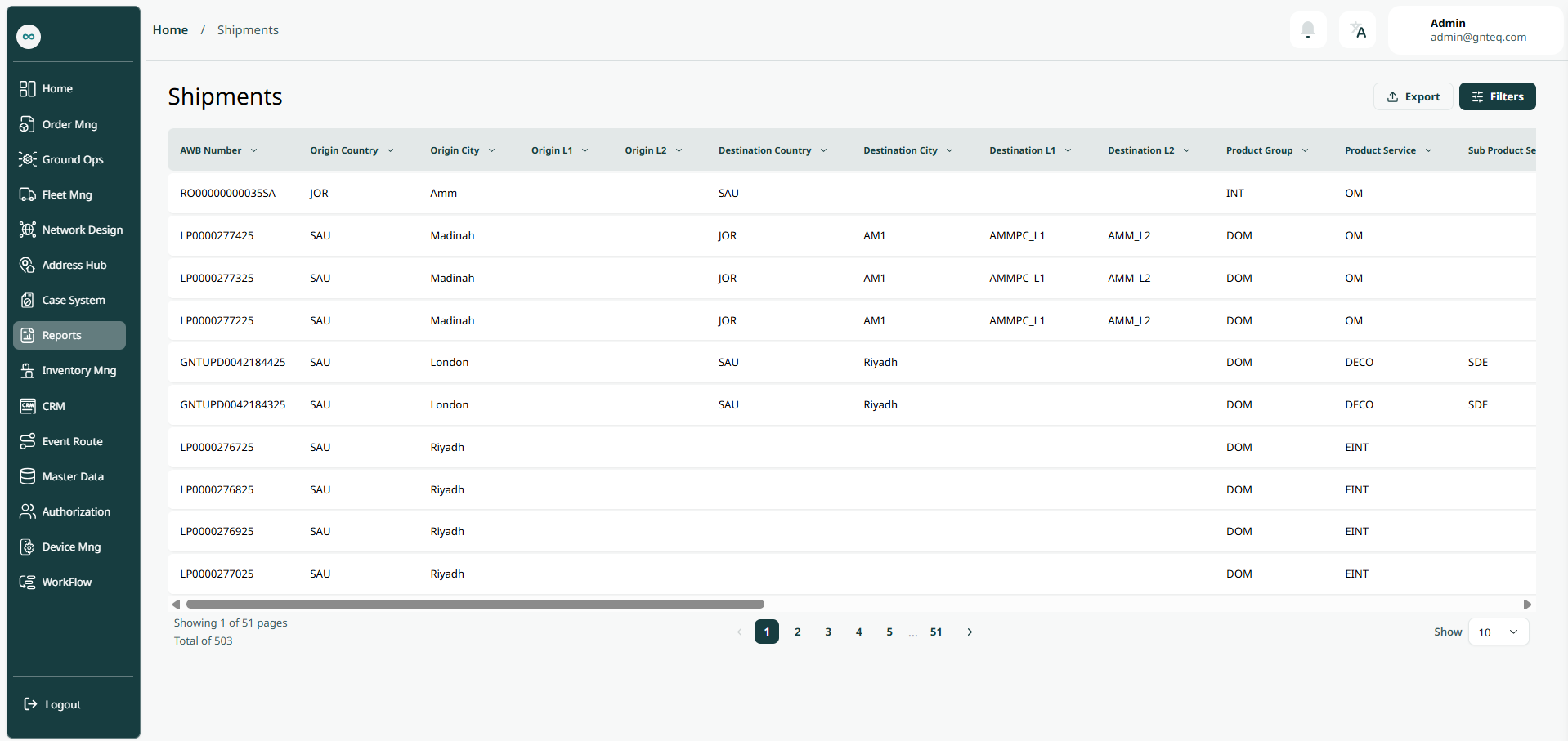
Task: Open Device Mng in sidebar
Action: 71,547
